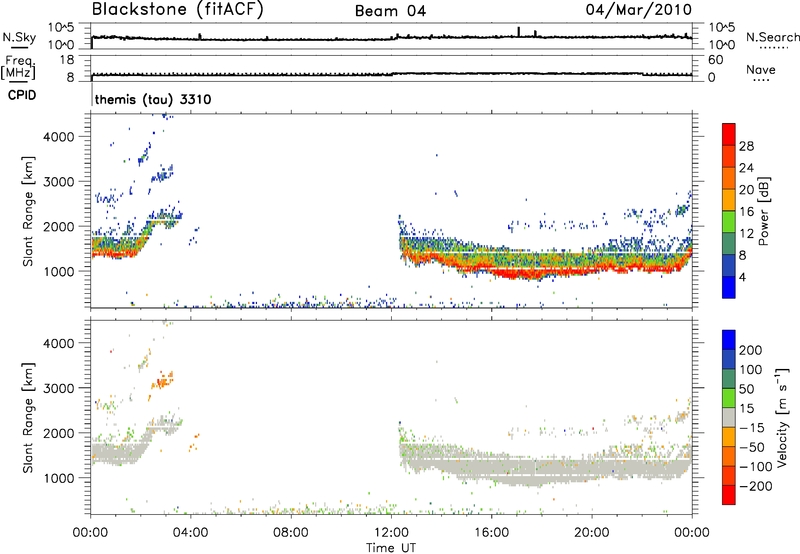Click the 2000 tick on velocity panel axis

[x=59, y=433]
